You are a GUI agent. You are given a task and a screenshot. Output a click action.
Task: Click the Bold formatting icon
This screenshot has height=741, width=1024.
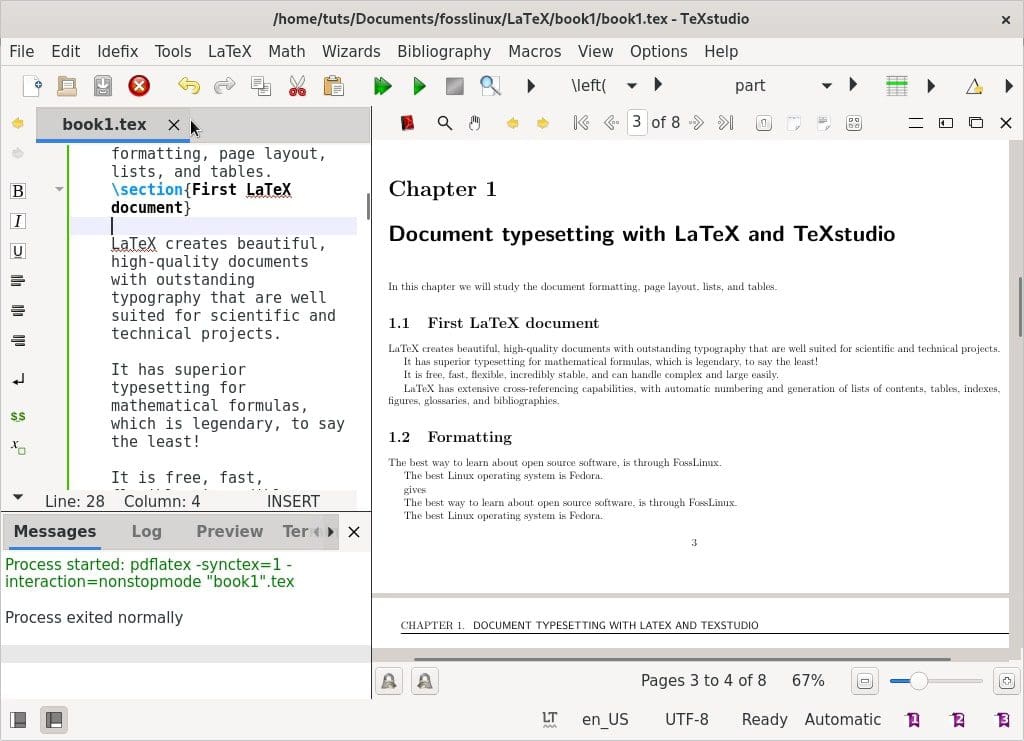tap(17, 191)
